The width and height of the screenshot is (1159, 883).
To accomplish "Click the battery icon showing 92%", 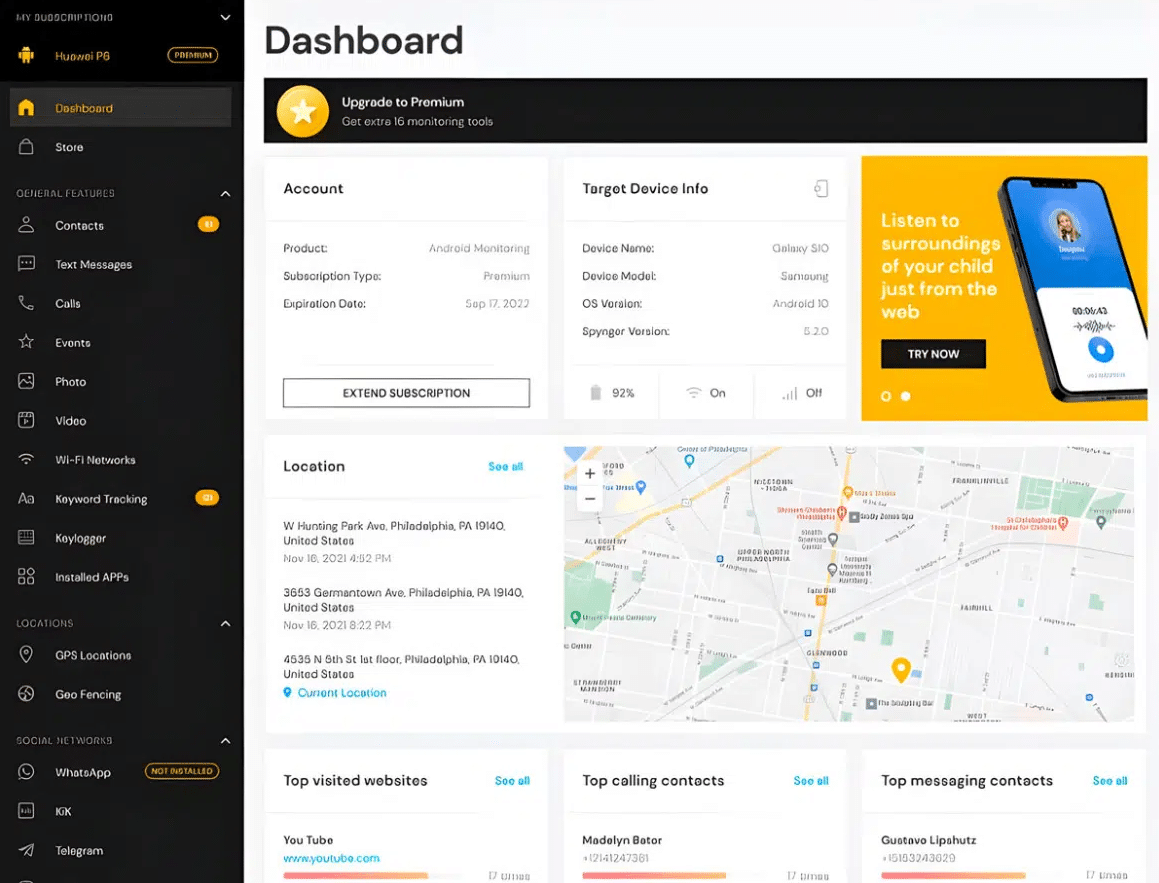I will (596, 392).
